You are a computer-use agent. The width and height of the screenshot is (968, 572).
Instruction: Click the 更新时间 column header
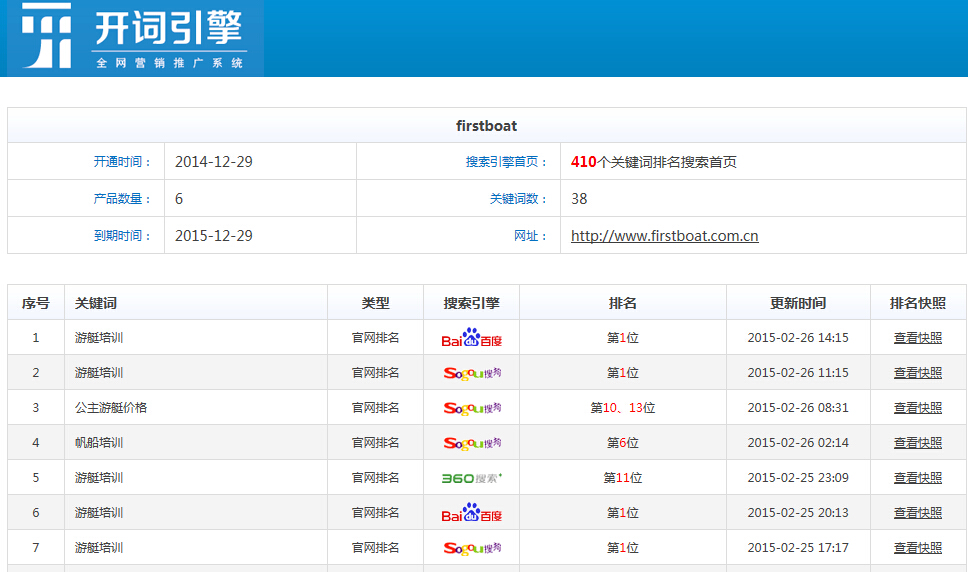798,303
